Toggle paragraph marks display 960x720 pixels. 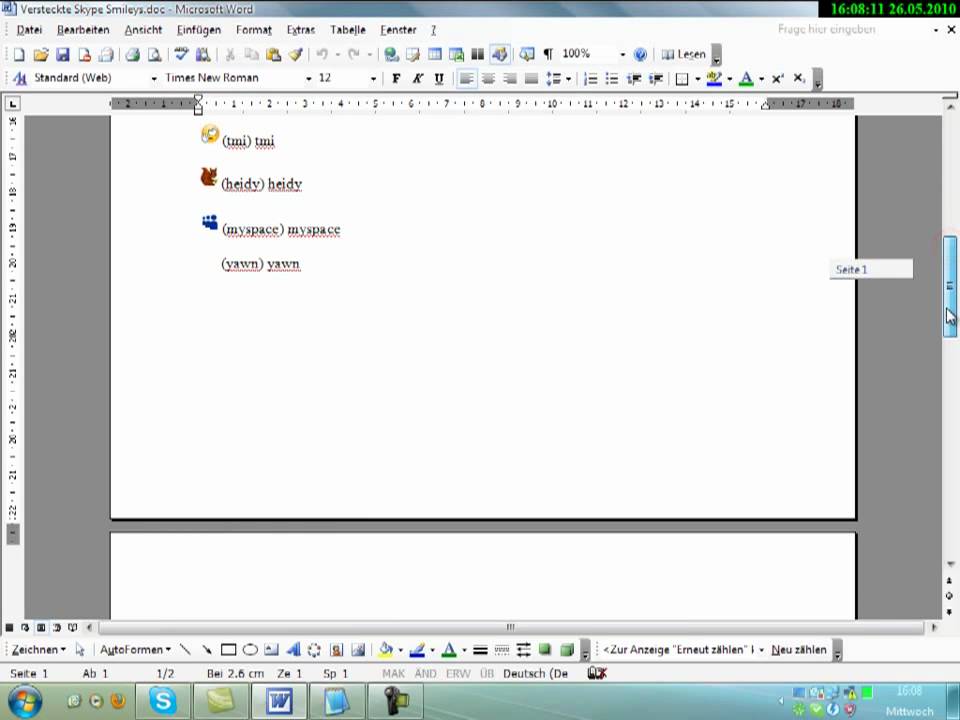point(548,54)
